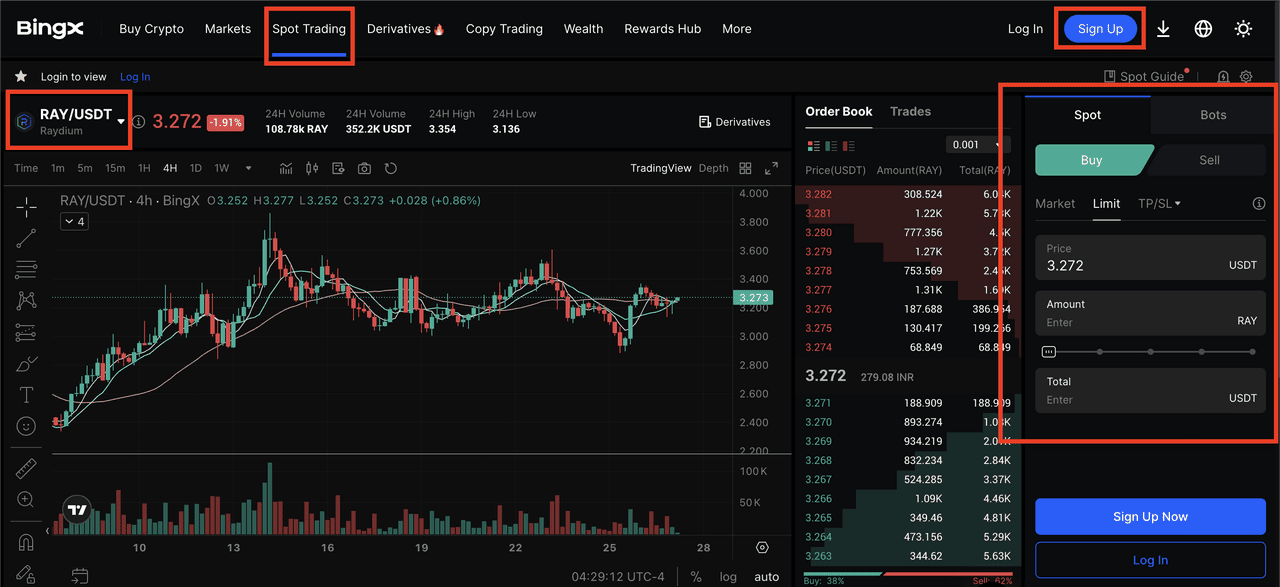Viewport: 1280px width, 587px height.
Task: Open the emoji sticker tool
Action: pos(27,426)
